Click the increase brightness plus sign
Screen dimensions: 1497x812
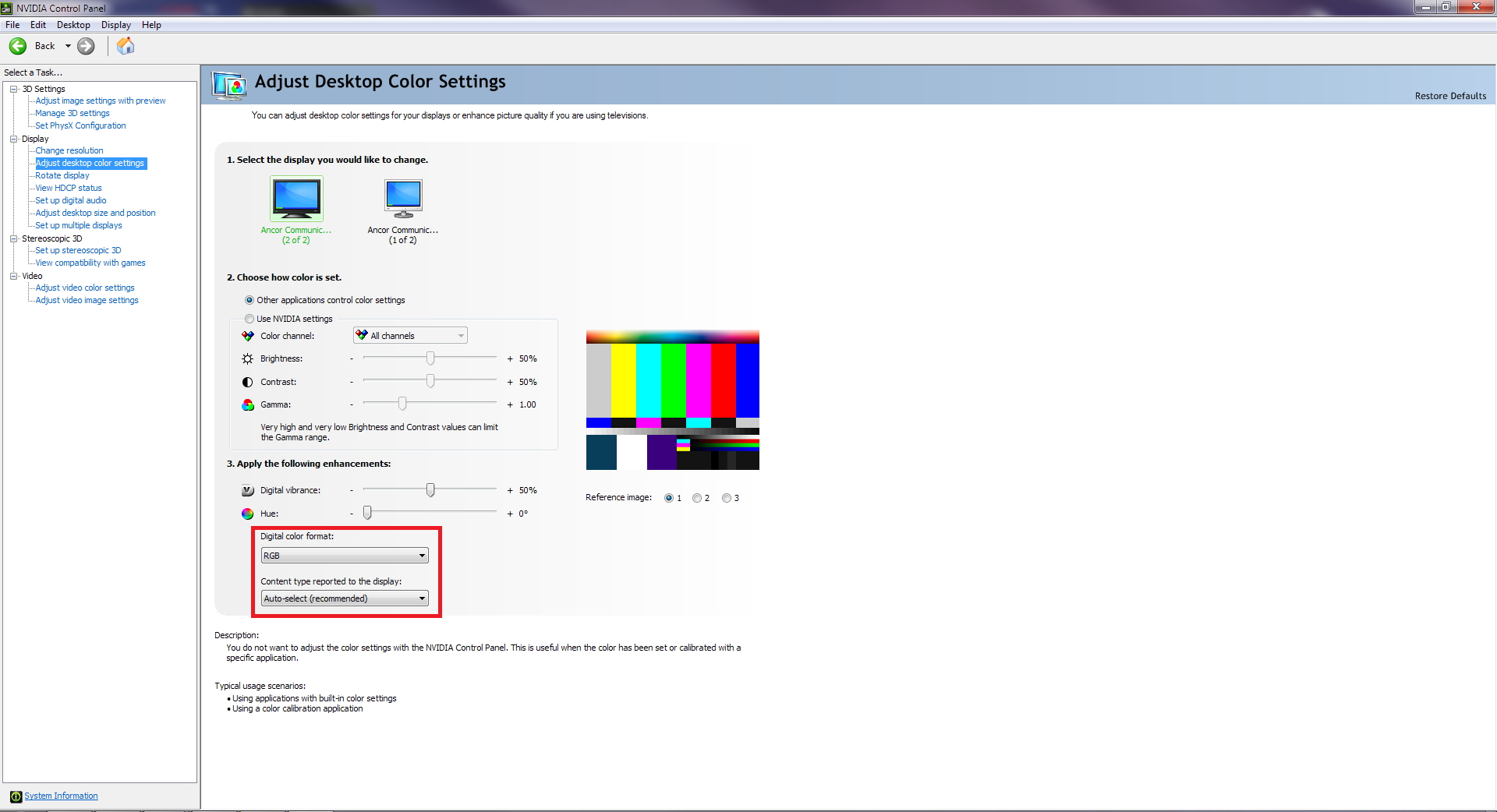pos(510,358)
